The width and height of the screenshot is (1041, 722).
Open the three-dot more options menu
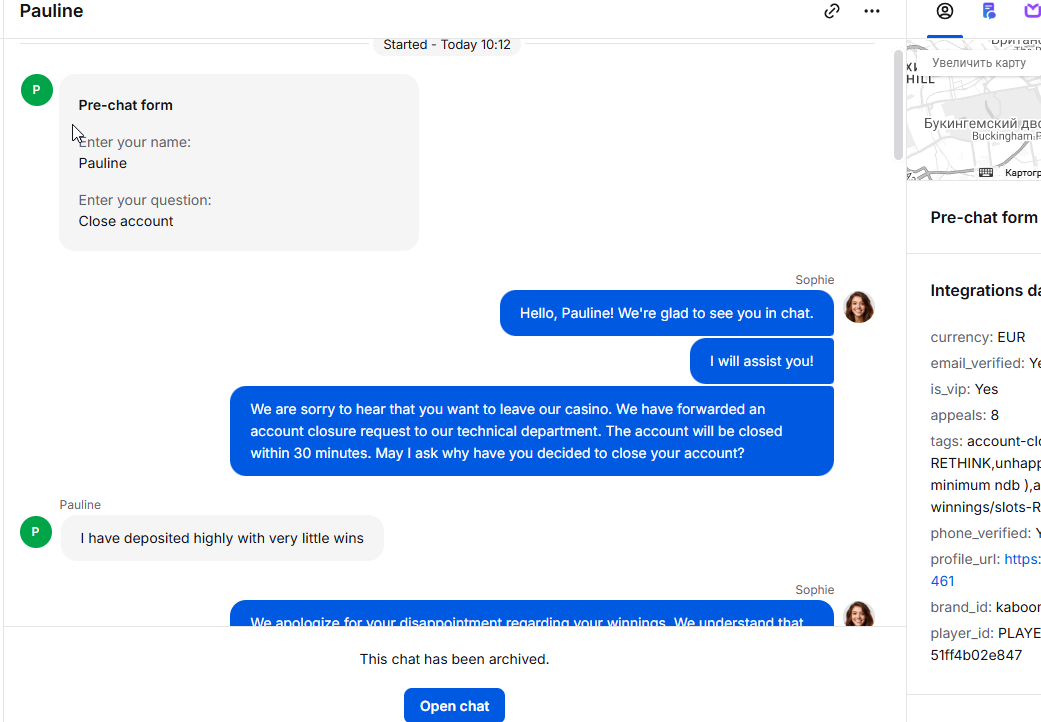click(x=872, y=11)
